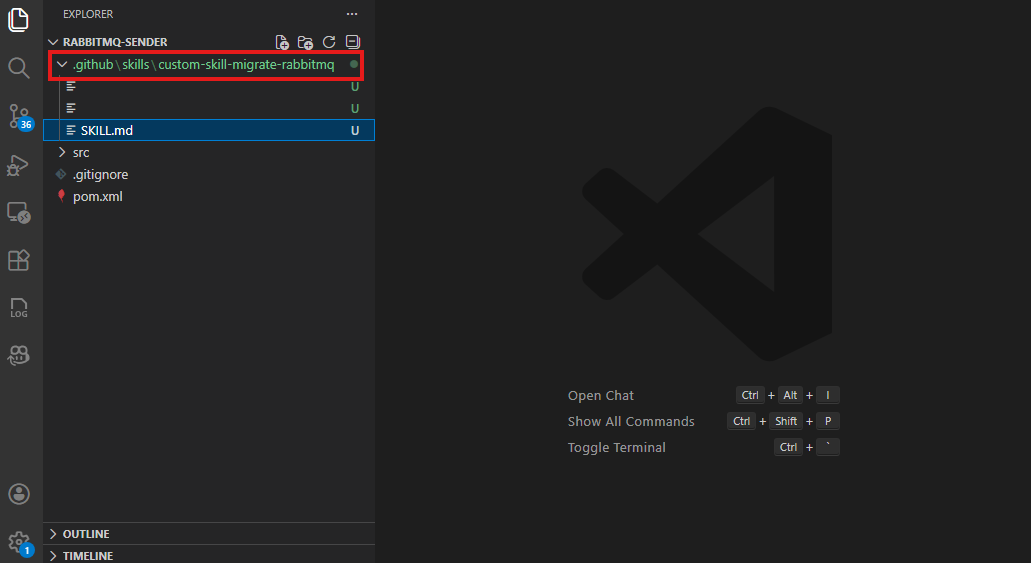Open the Run and Debug view
Screen dimensions: 1031x563
pyautogui.click(x=19, y=165)
